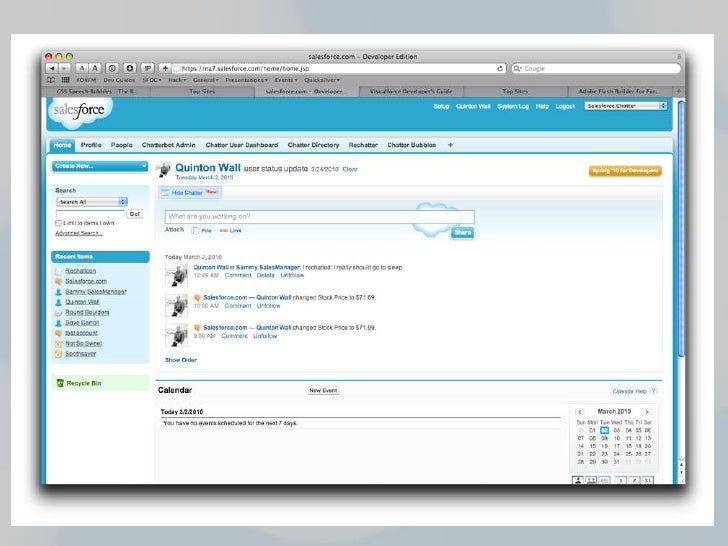Click the avatar on the Rechatted post
The height and width of the screenshot is (546, 728).
tap(176, 275)
